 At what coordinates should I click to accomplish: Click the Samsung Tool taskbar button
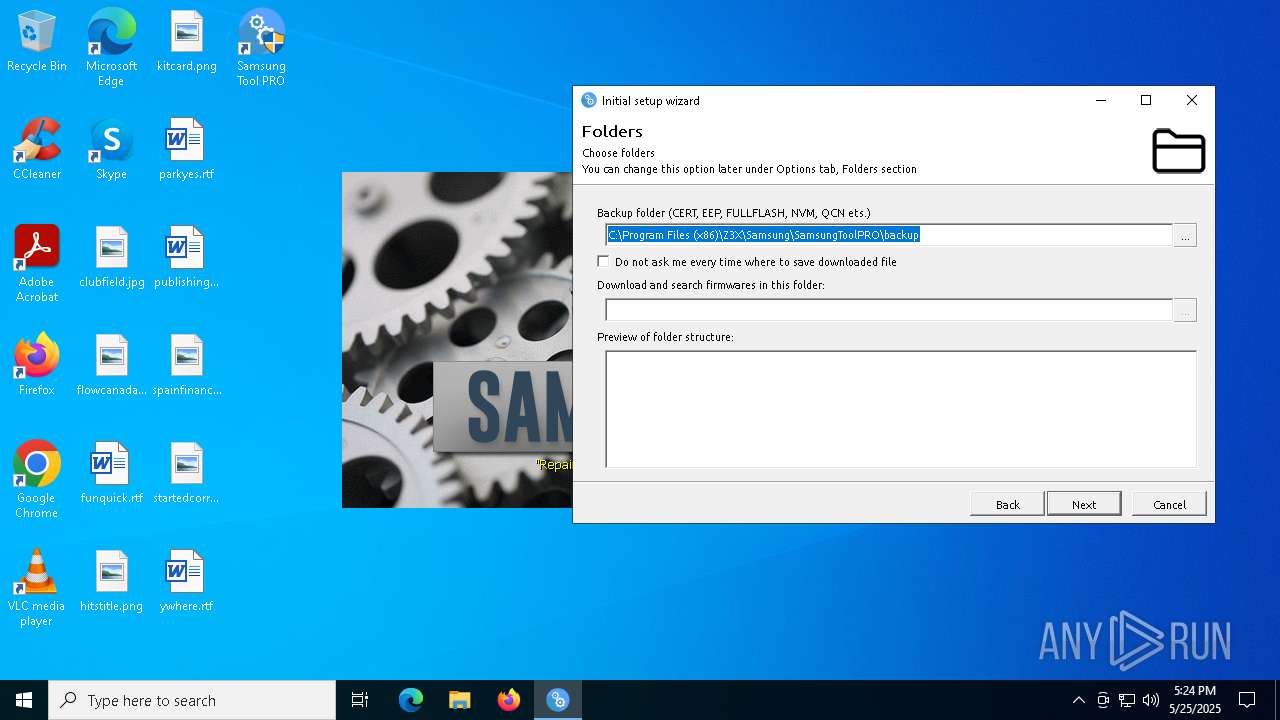point(558,700)
